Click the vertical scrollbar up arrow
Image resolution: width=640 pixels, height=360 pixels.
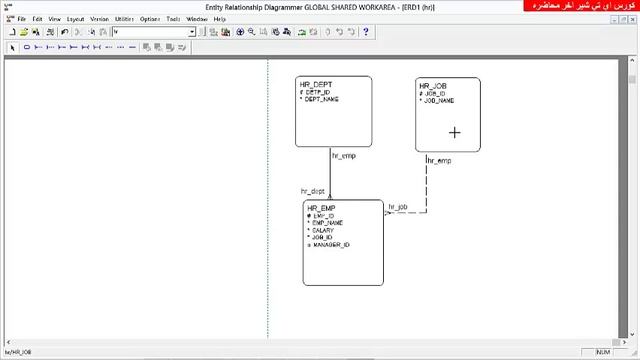coord(632,60)
